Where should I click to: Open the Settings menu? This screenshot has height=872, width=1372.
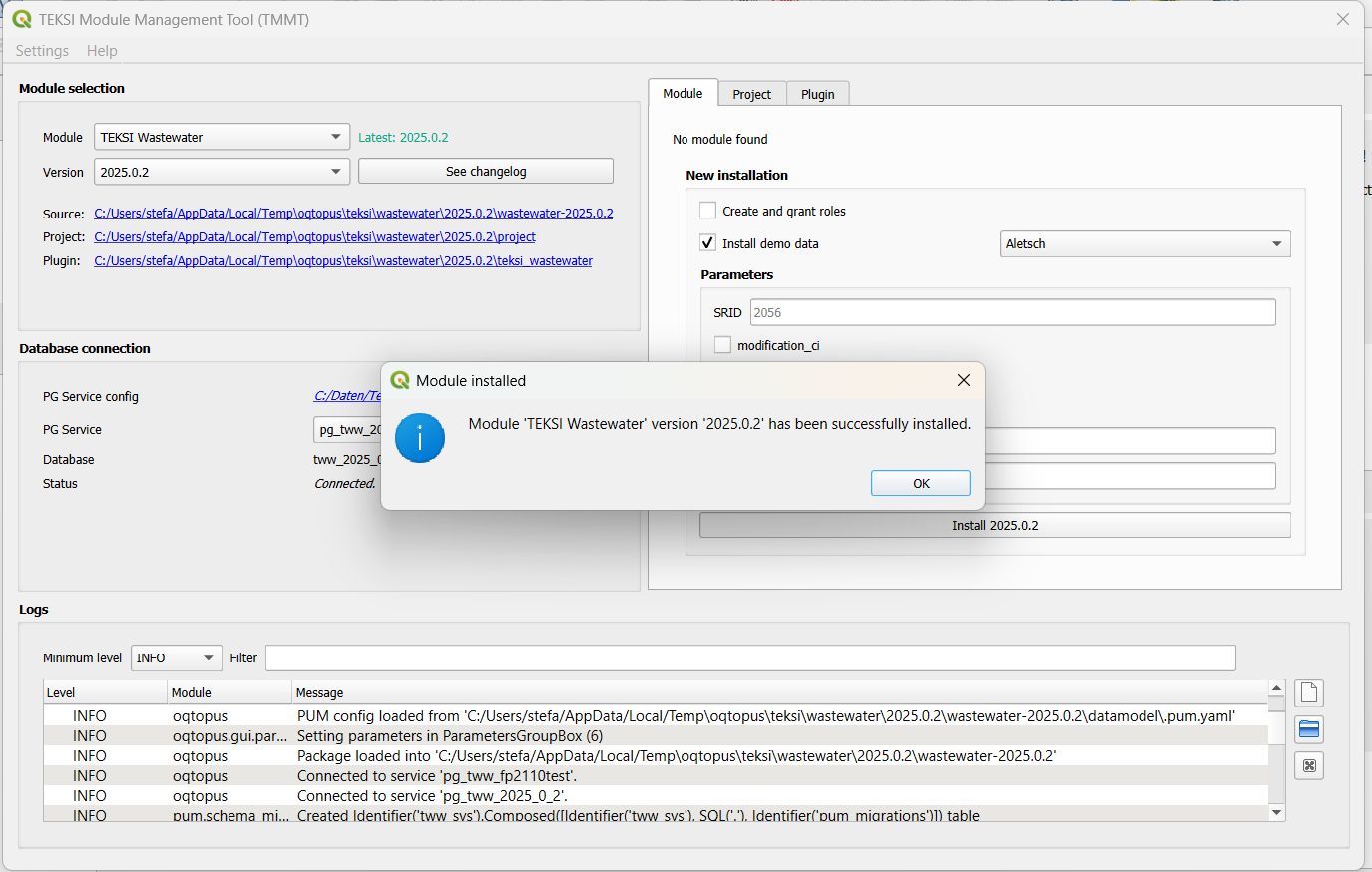coord(42,51)
